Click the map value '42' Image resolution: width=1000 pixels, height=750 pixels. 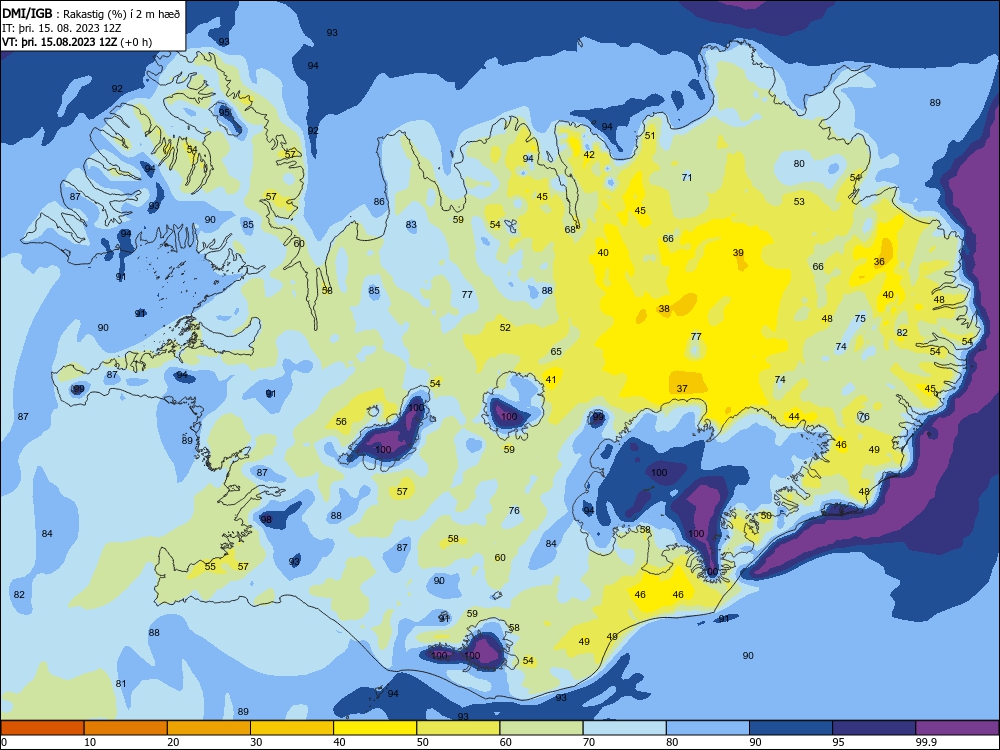point(589,154)
